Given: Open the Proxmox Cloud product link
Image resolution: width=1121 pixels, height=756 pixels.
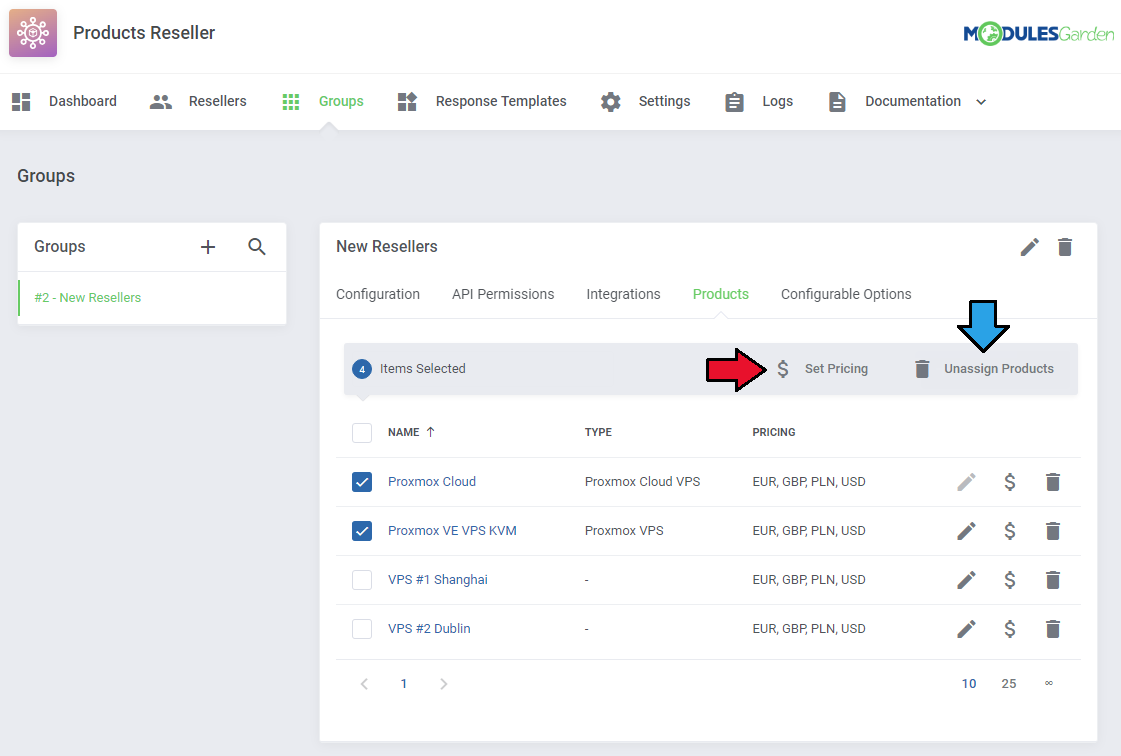Looking at the screenshot, I should (x=432, y=481).
